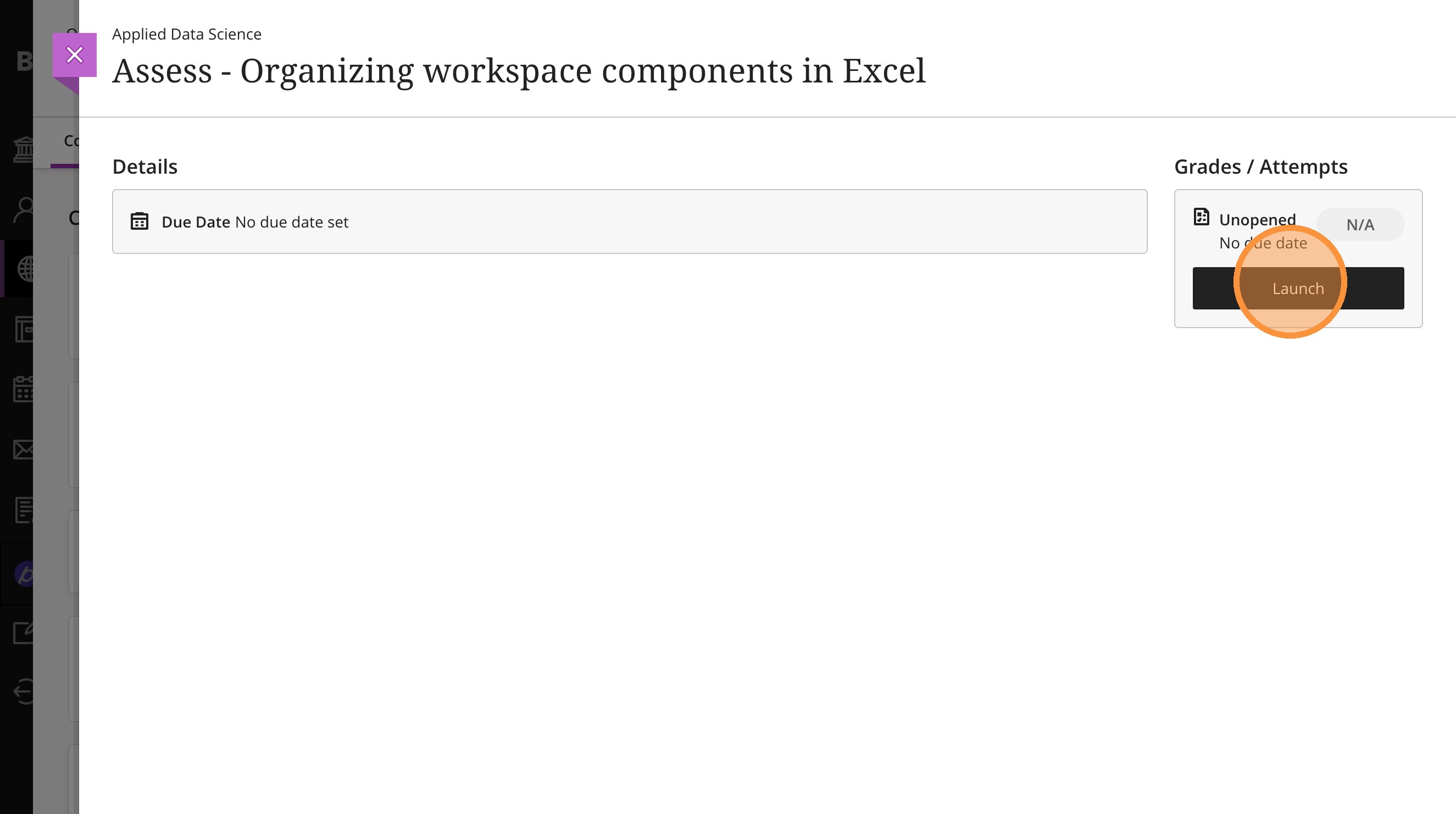Viewport: 1456px width, 814px height.
Task: Select the partially hidden 'Co' tab
Action: [71, 141]
